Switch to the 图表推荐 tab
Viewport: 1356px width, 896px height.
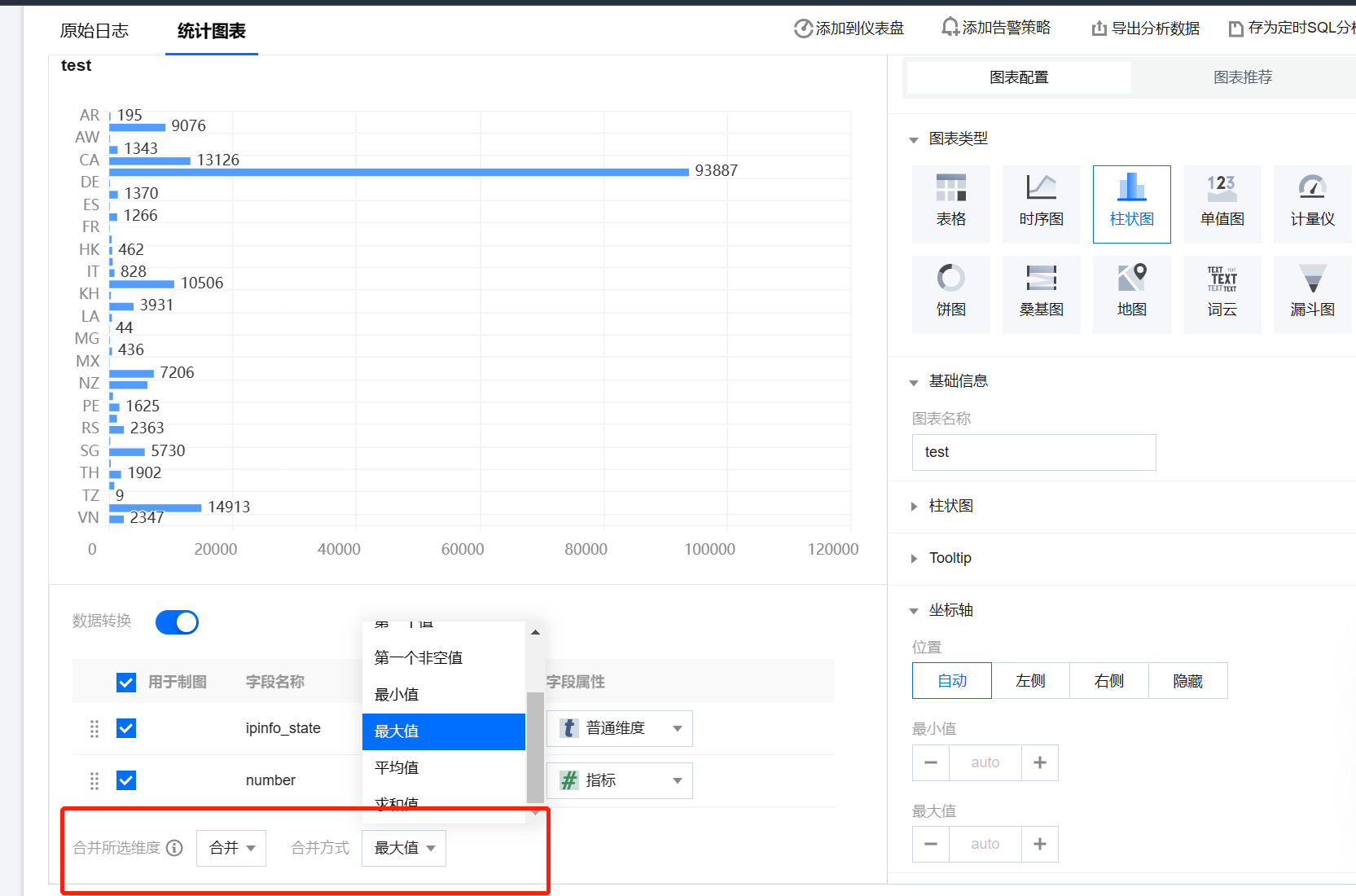1243,77
